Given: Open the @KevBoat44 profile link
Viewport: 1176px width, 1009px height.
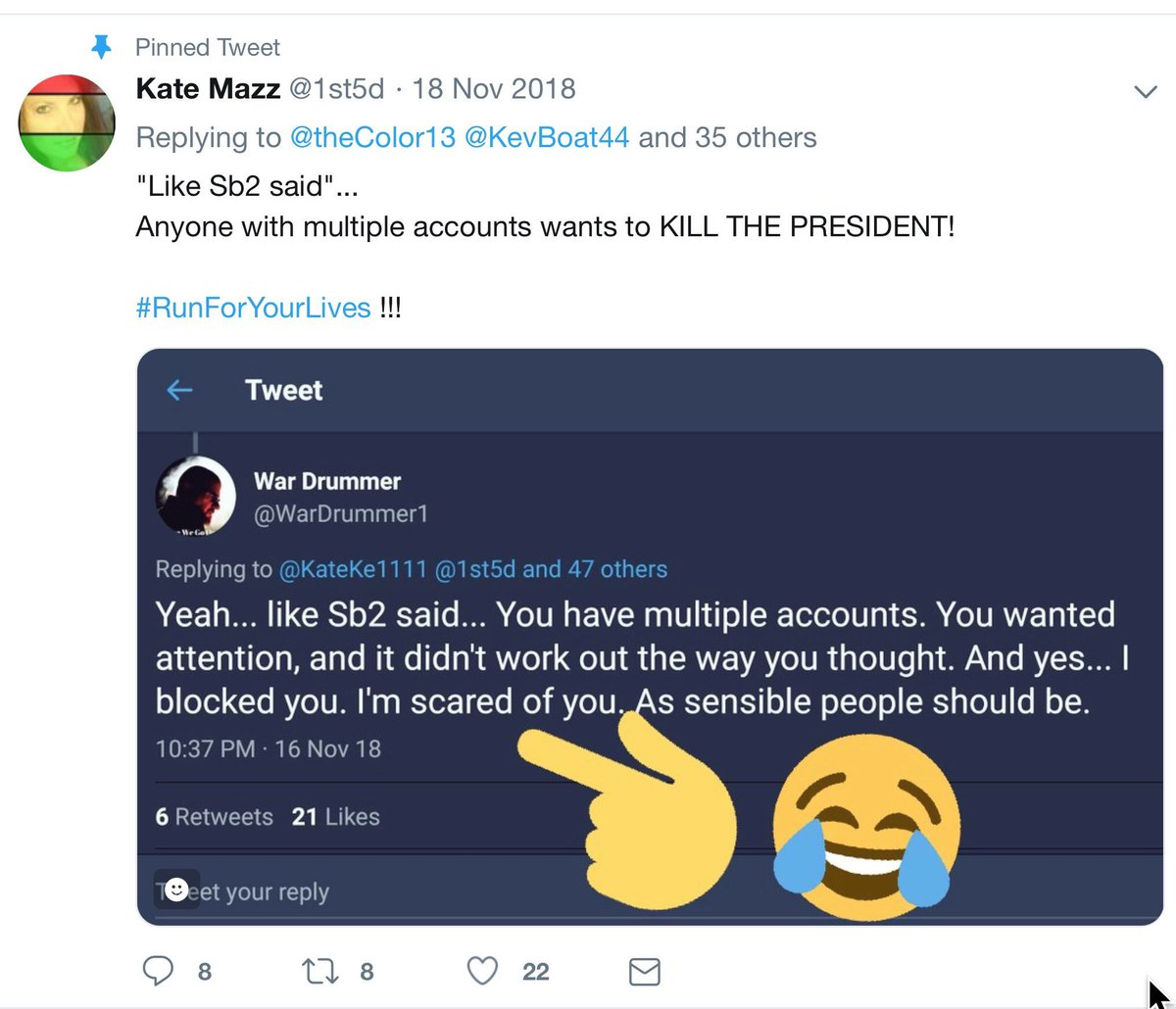Looking at the screenshot, I should point(547,137).
